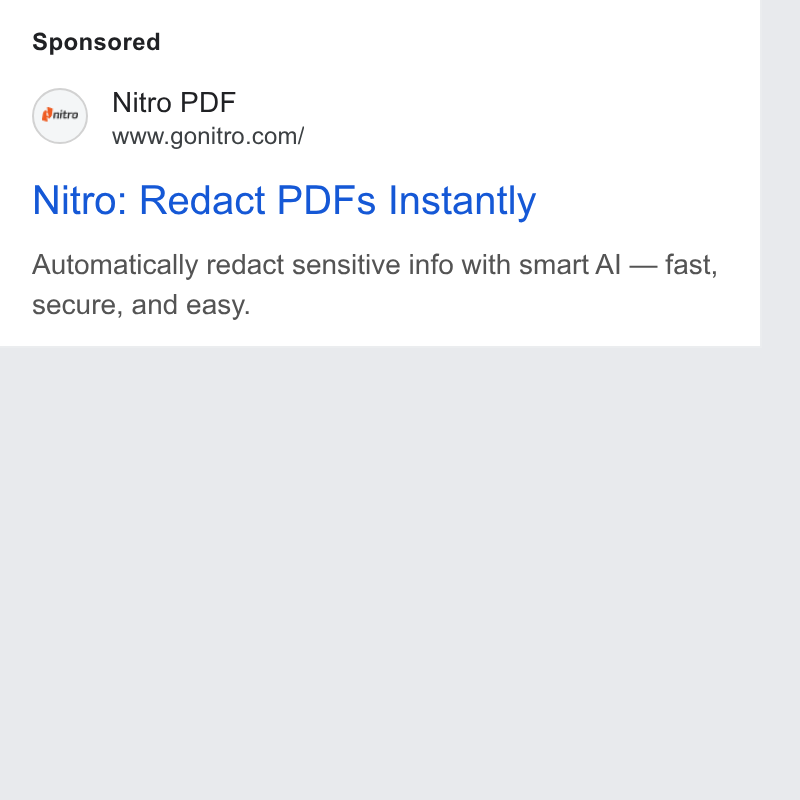
Task: Visit the www.gonitro.com/ address
Action: coord(208,136)
